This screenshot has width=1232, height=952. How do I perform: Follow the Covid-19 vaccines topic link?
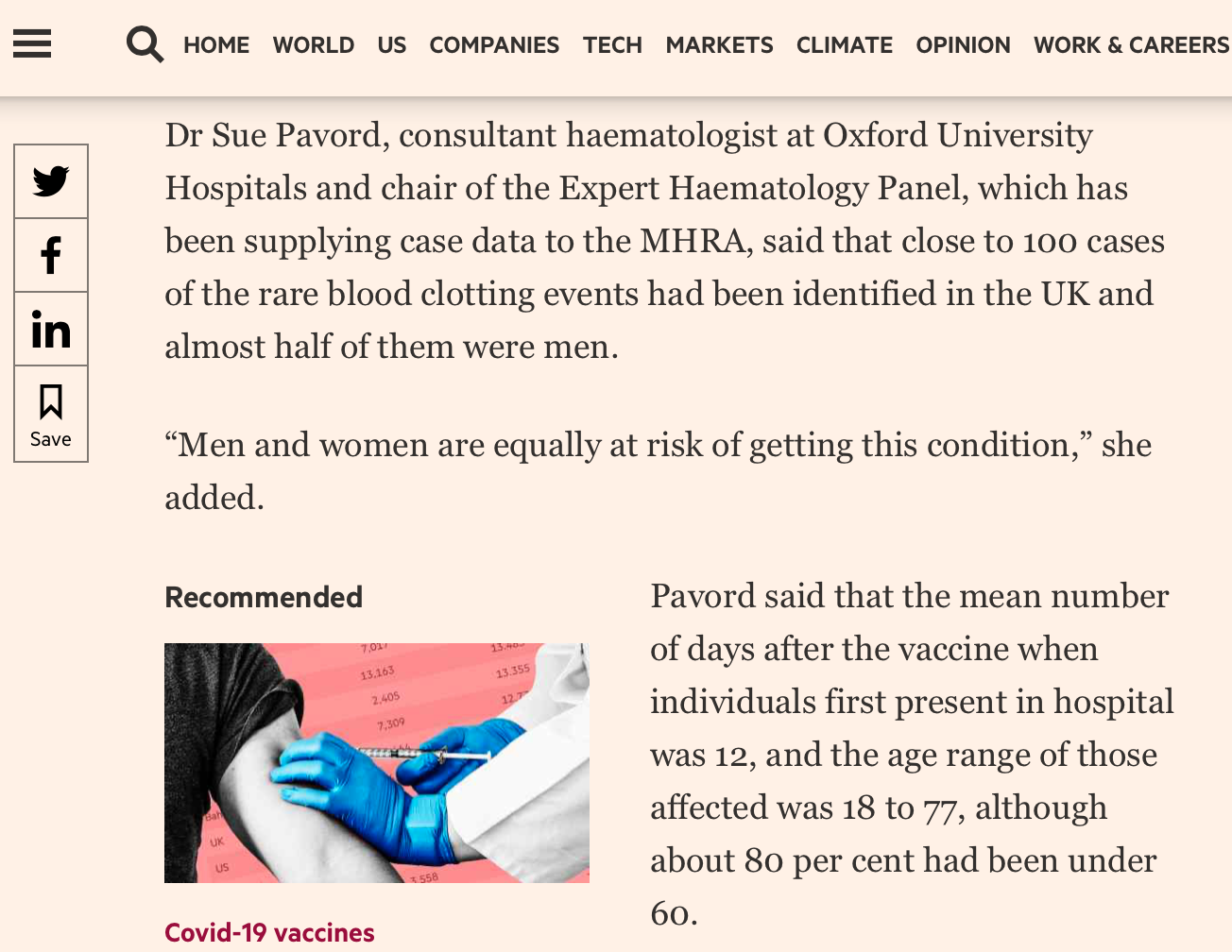click(269, 933)
